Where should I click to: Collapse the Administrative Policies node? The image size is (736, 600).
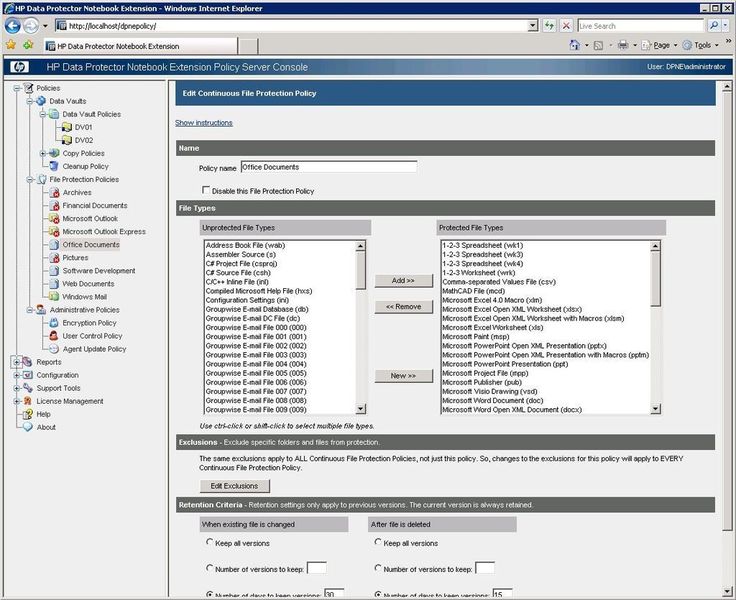(x=30, y=310)
